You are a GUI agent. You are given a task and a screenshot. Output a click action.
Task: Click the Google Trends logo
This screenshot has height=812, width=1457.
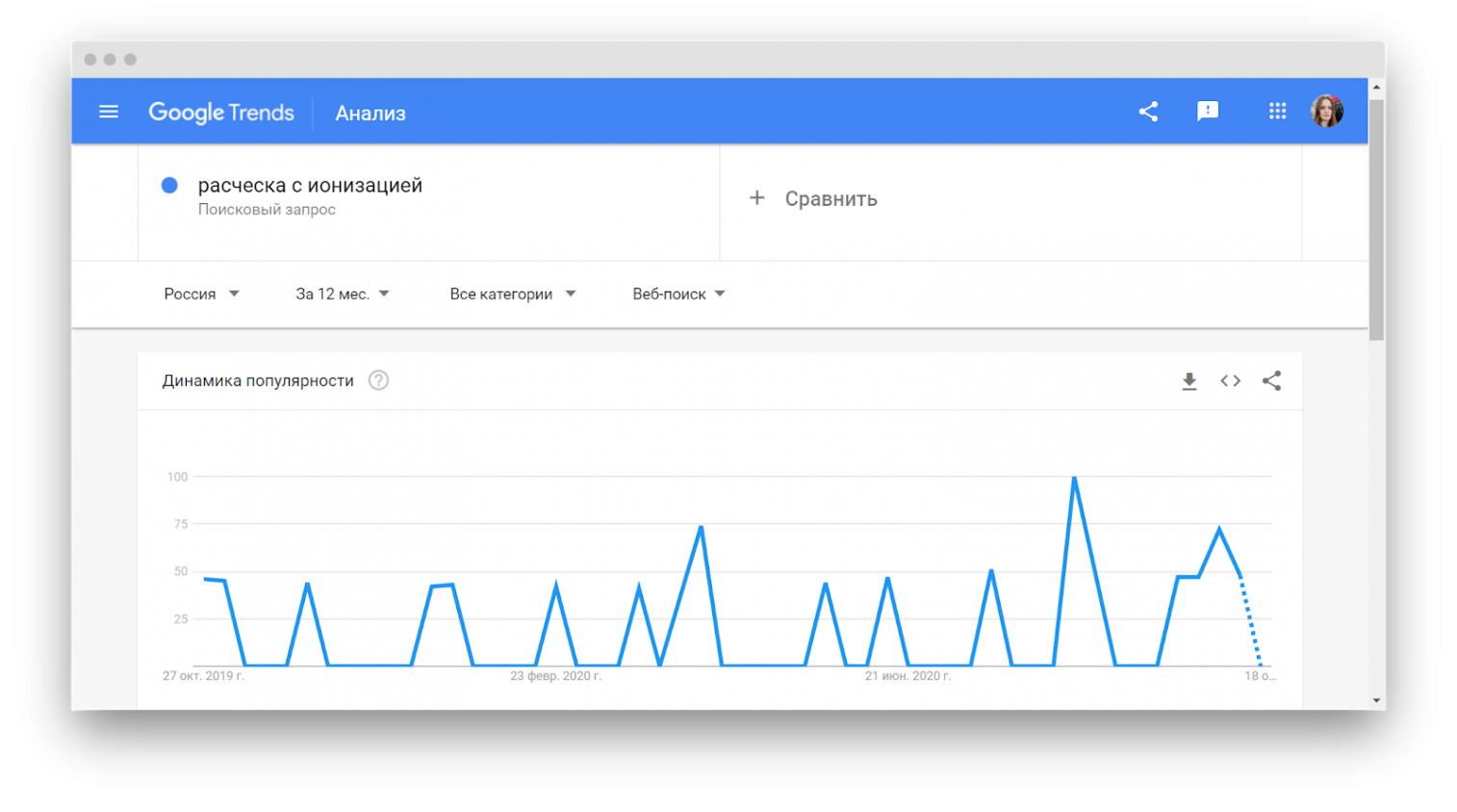pyautogui.click(x=221, y=113)
